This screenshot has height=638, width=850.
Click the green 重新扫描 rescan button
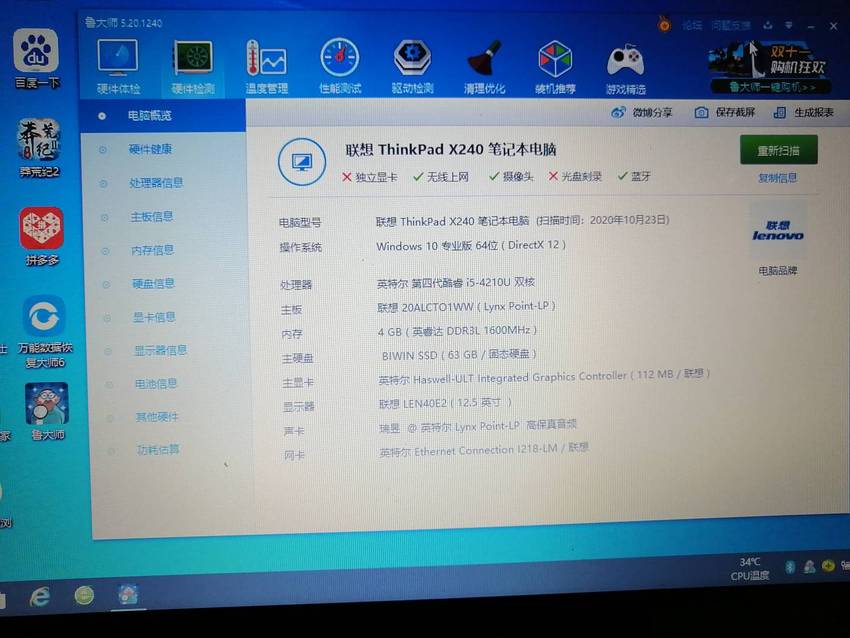778,150
